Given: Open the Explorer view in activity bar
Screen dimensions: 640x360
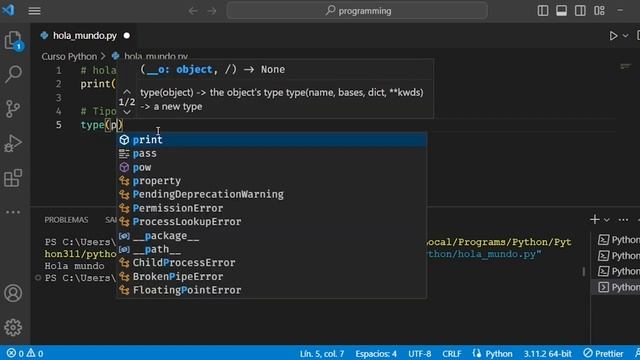Looking at the screenshot, I should click(x=13, y=41).
